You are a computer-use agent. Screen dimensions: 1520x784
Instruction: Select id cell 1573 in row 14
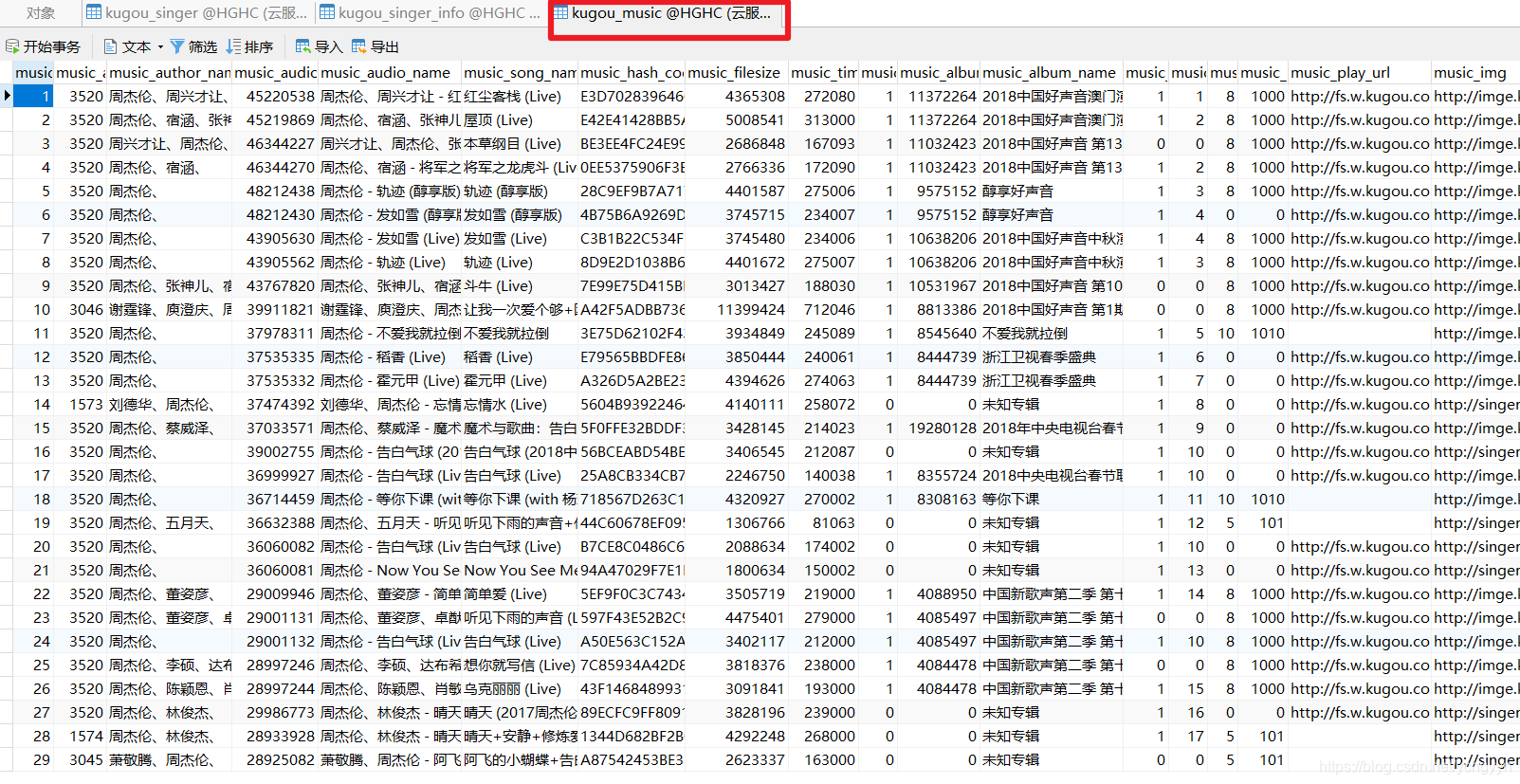pos(80,404)
